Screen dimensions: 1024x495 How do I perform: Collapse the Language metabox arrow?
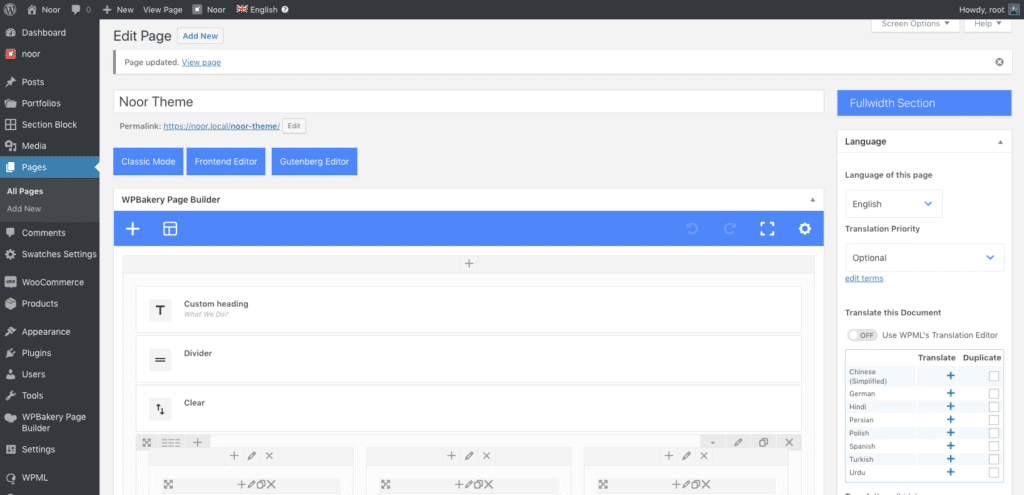point(1000,142)
